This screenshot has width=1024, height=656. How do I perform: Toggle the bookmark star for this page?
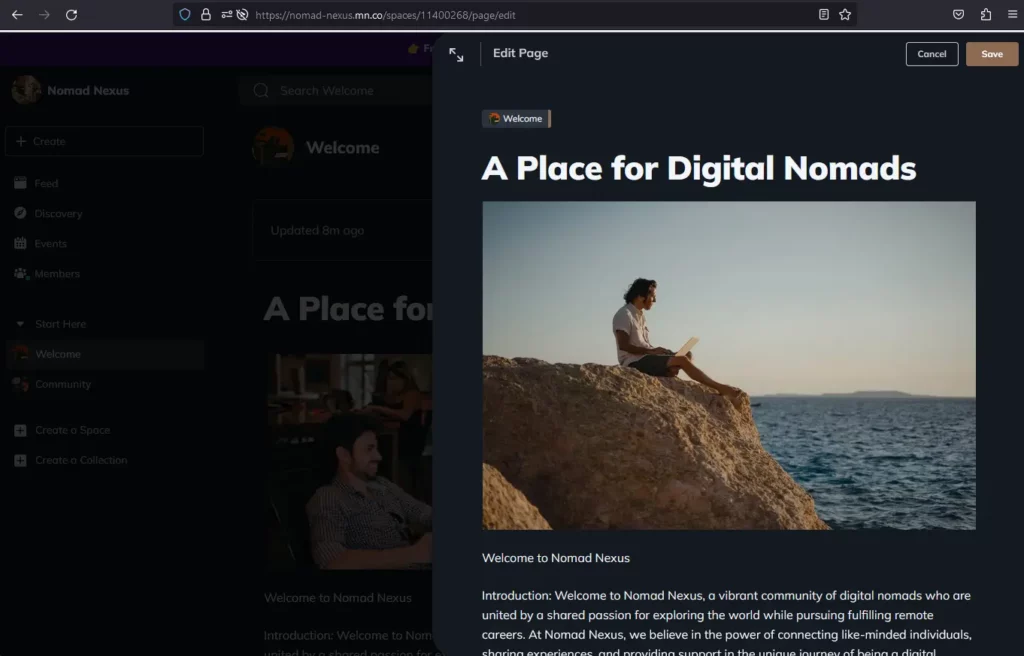click(x=846, y=14)
